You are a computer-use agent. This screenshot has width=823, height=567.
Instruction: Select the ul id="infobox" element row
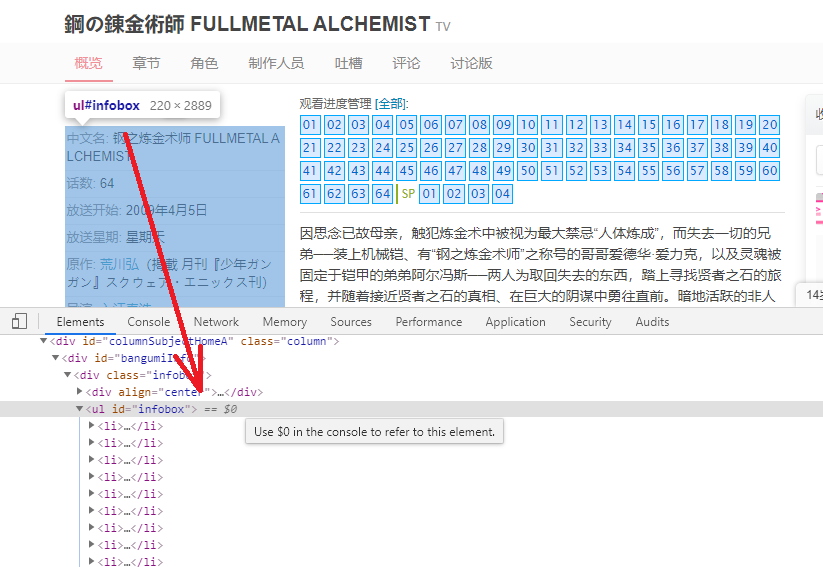[x=412, y=409]
